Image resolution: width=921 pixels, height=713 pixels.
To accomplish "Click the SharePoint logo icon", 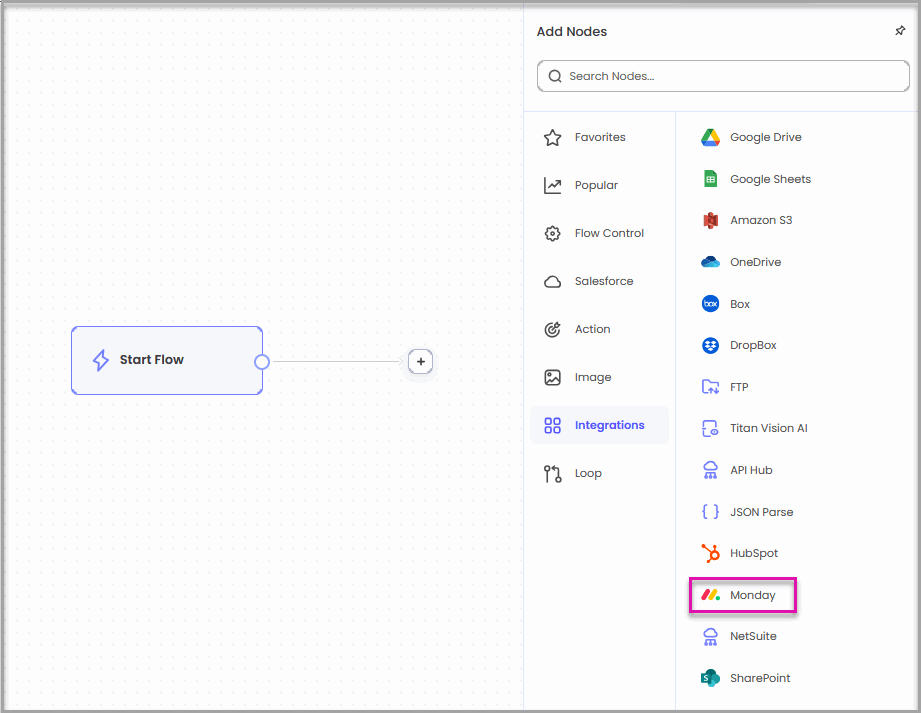I will click(x=710, y=678).
